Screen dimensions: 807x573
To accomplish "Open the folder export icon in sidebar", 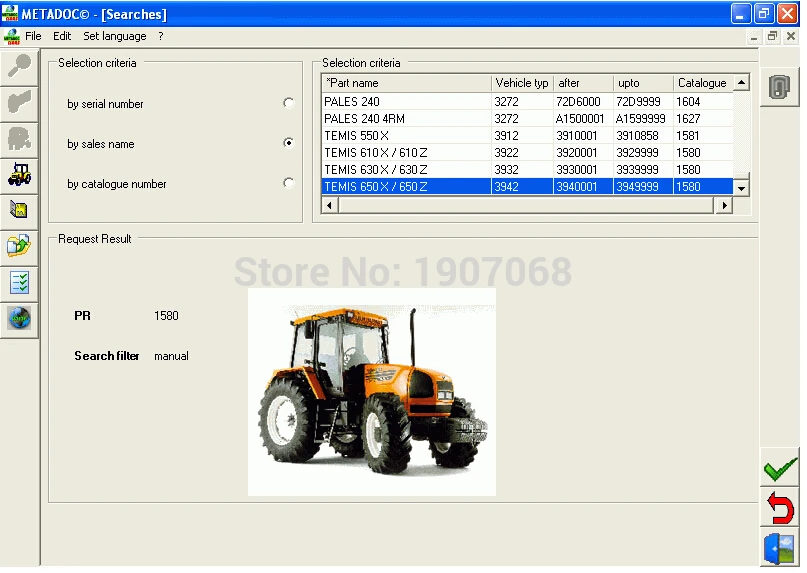I will [x=19, y=247].
